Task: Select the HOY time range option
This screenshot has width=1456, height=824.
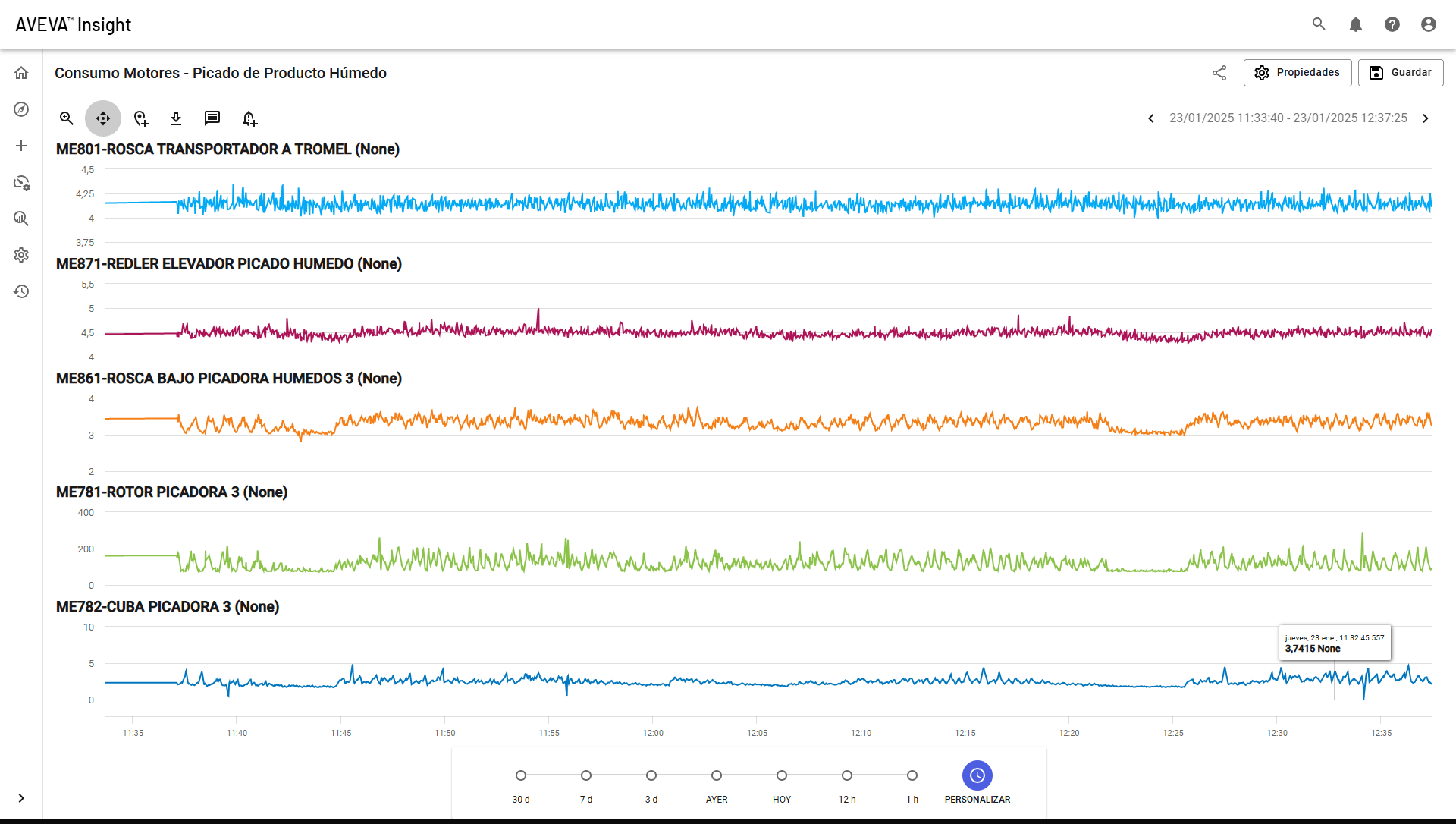Action: click(x=782, y=785)
